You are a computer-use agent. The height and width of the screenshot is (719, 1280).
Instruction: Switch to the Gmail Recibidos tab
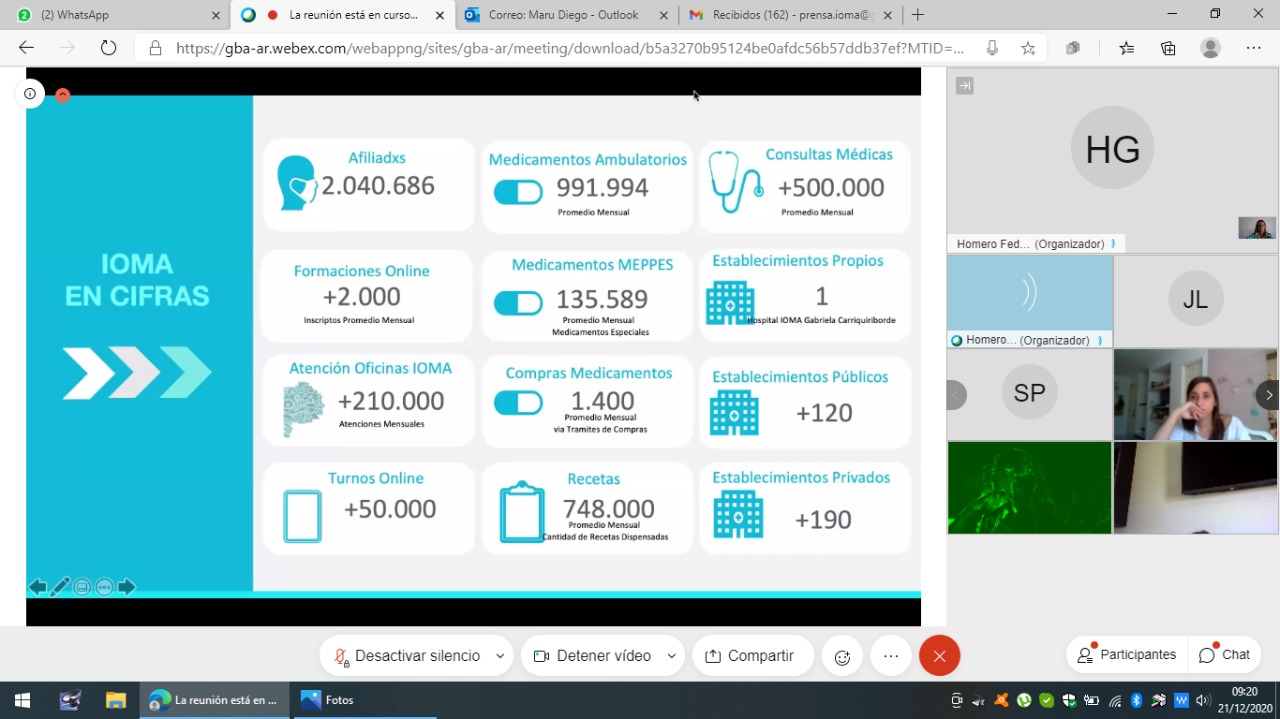coord(790,15)
